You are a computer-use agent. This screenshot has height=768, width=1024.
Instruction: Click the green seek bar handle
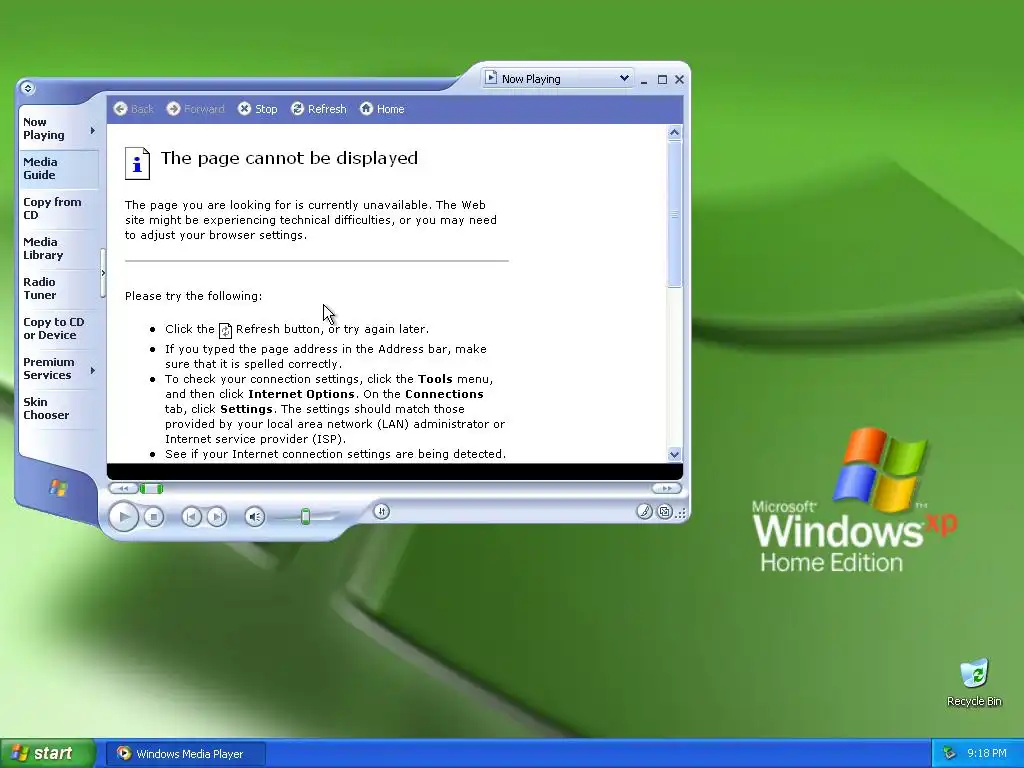click(152, 488)
